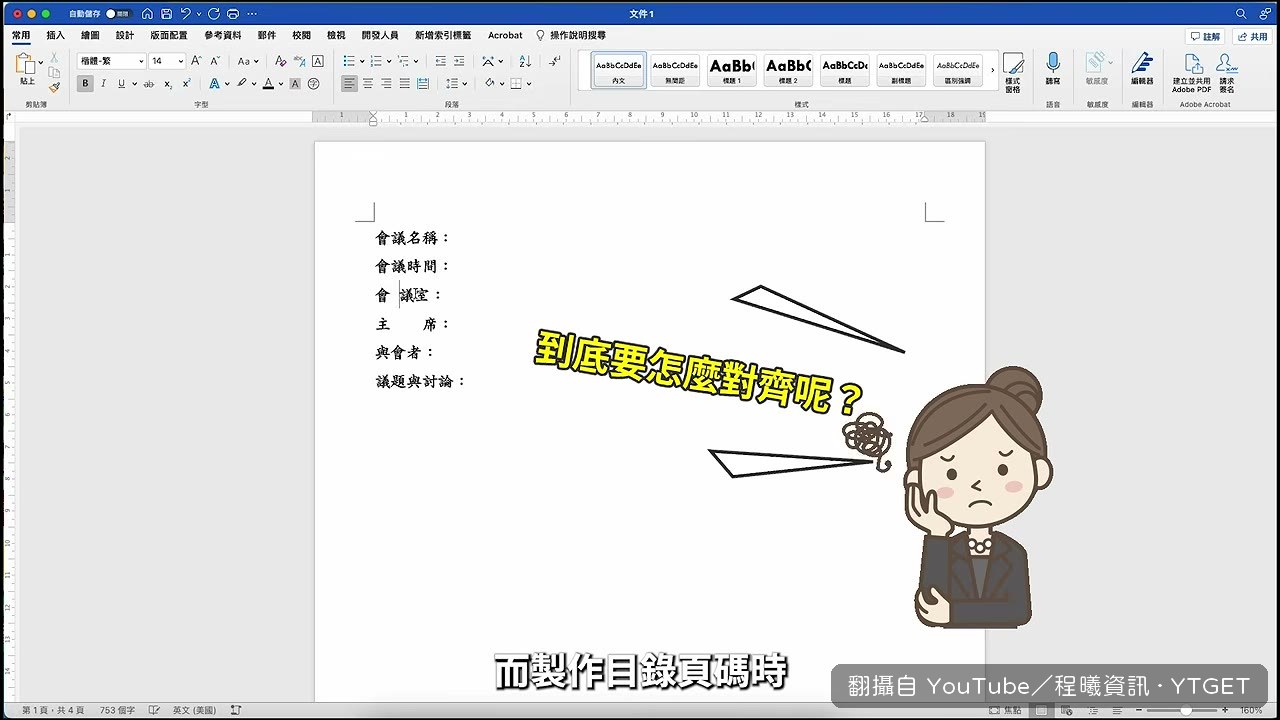Toggle the AutoSave switch

117,14
